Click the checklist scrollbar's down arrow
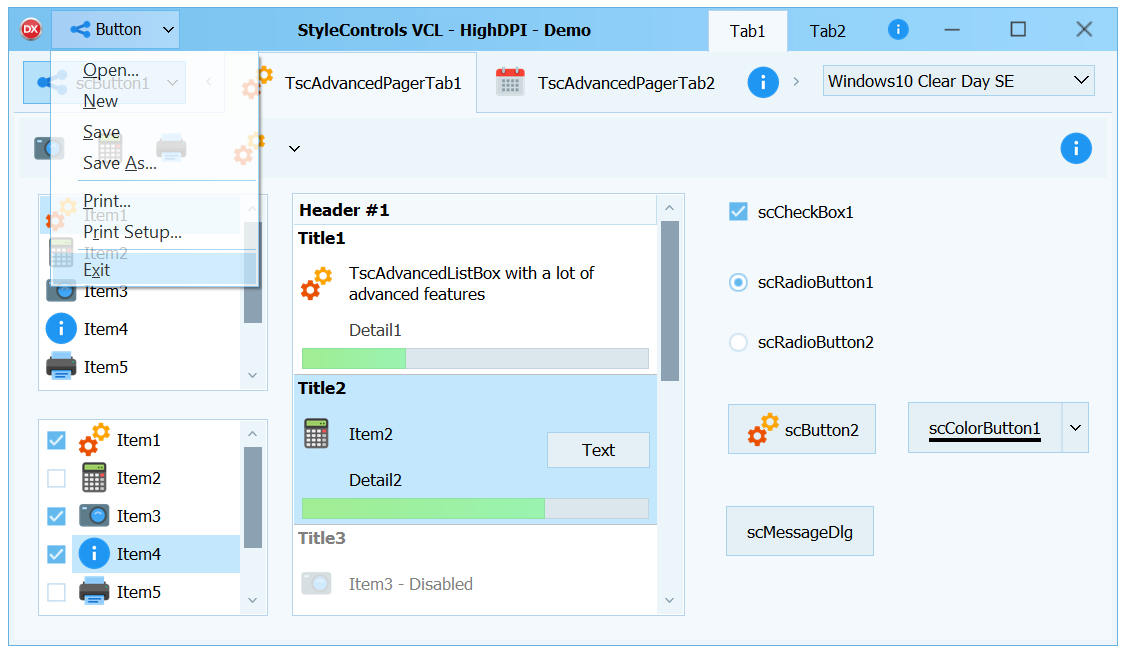1125x651 pixels. click(x=252, y=600)
